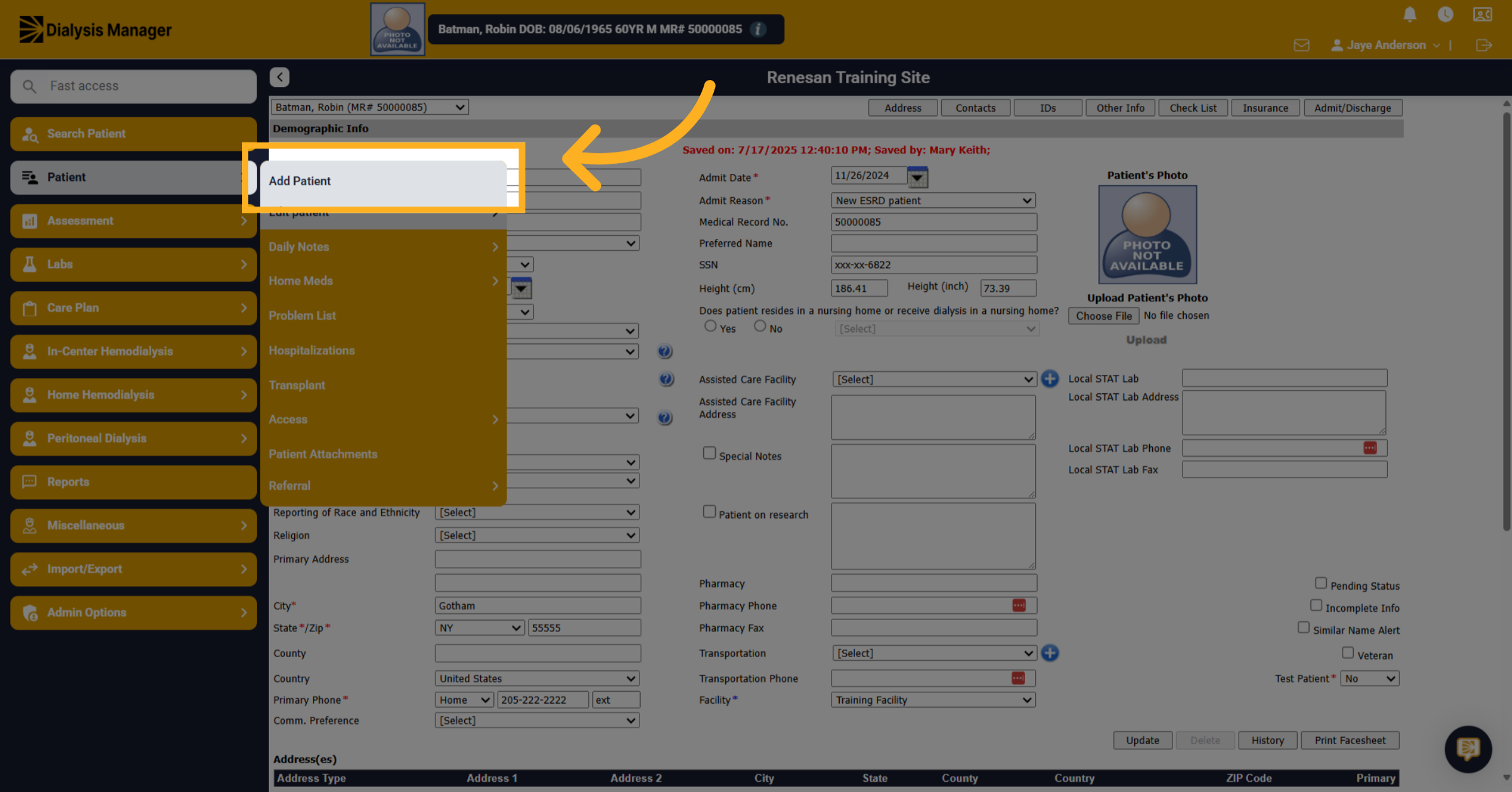Enable the Pending Status checkbox
This screenshot has height=792, width=1512.
tap(1320, 583)
